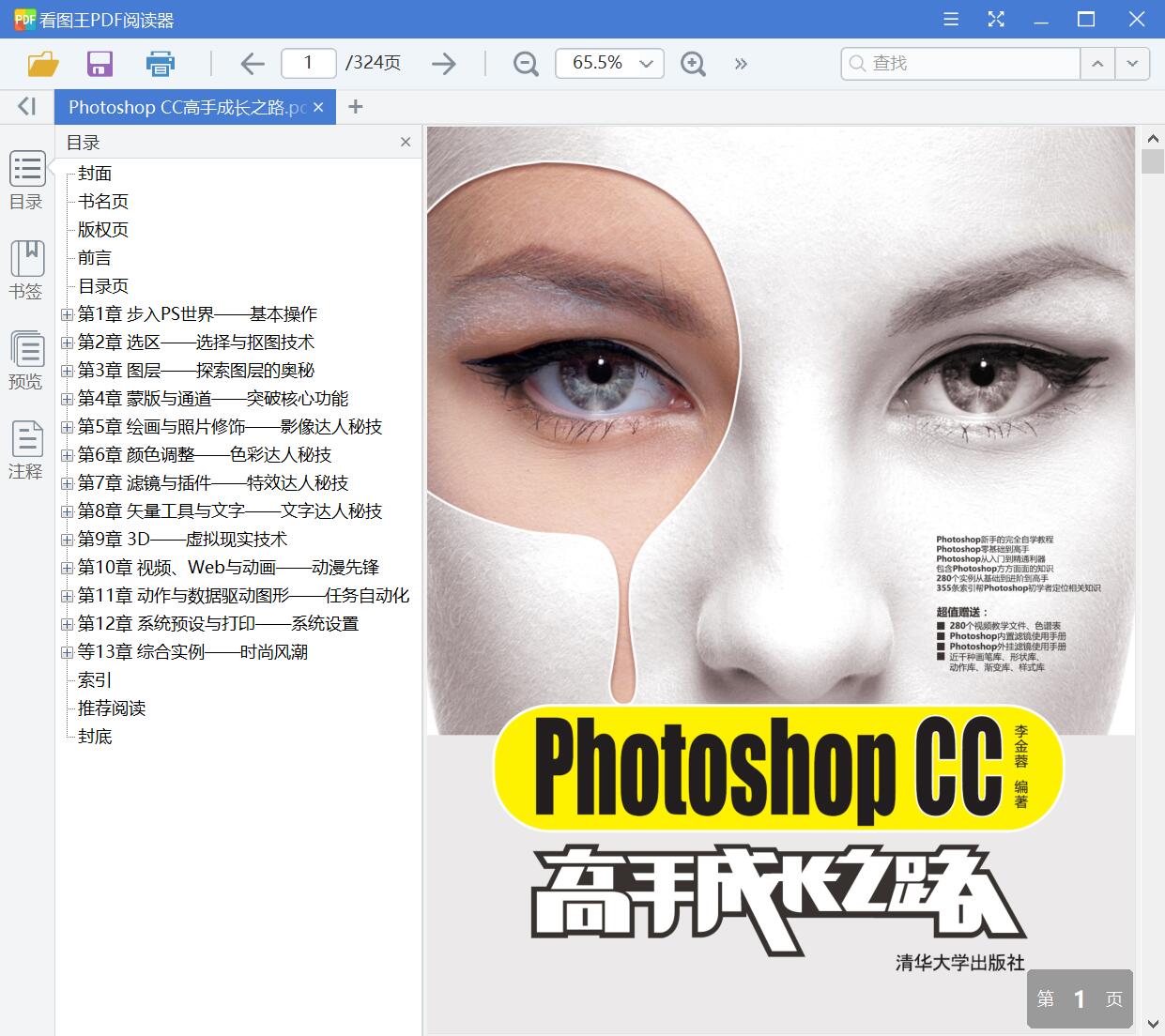Click the vertical scrollbar down arrow
1165x1036 pixels.
pos(1153,1023)
